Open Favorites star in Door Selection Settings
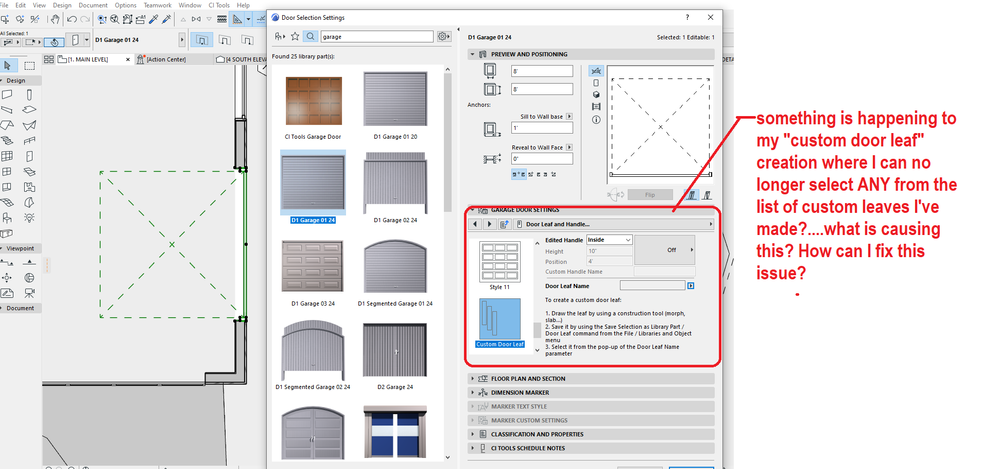This screenshot has height=469, width=999. [x=295, y=36]
